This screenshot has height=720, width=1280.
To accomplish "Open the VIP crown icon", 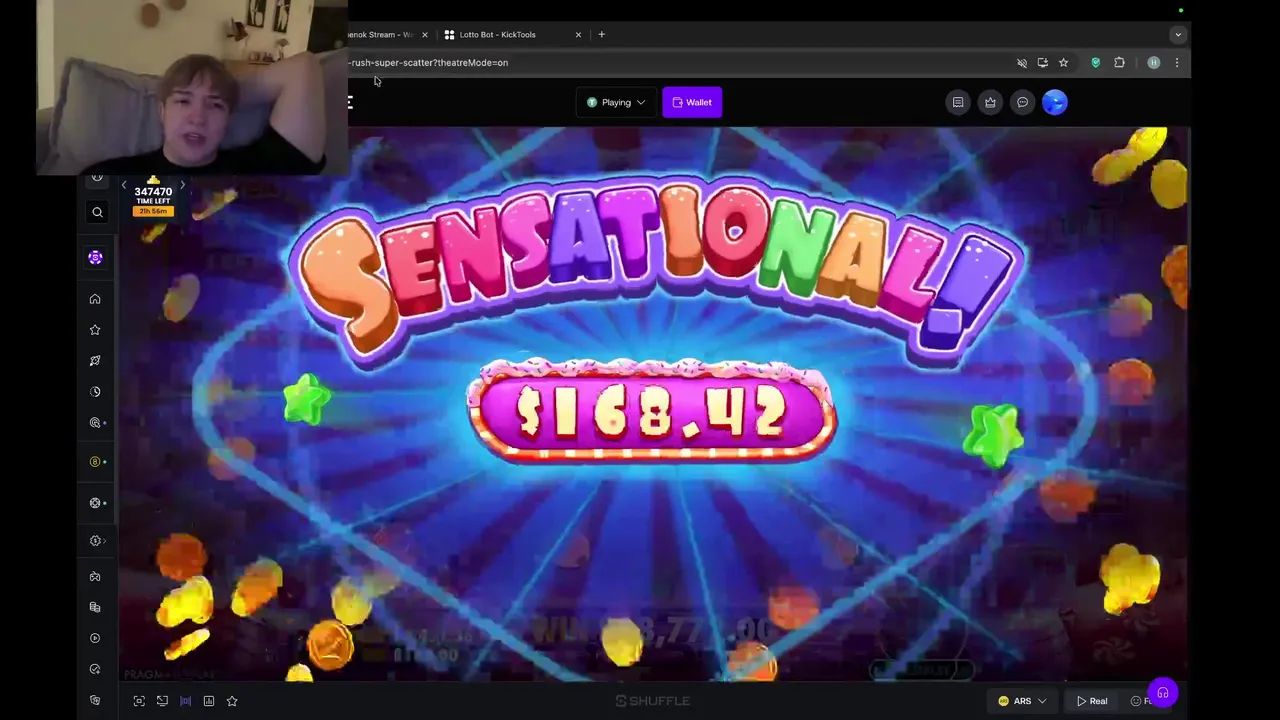I will tap(990, 102).
